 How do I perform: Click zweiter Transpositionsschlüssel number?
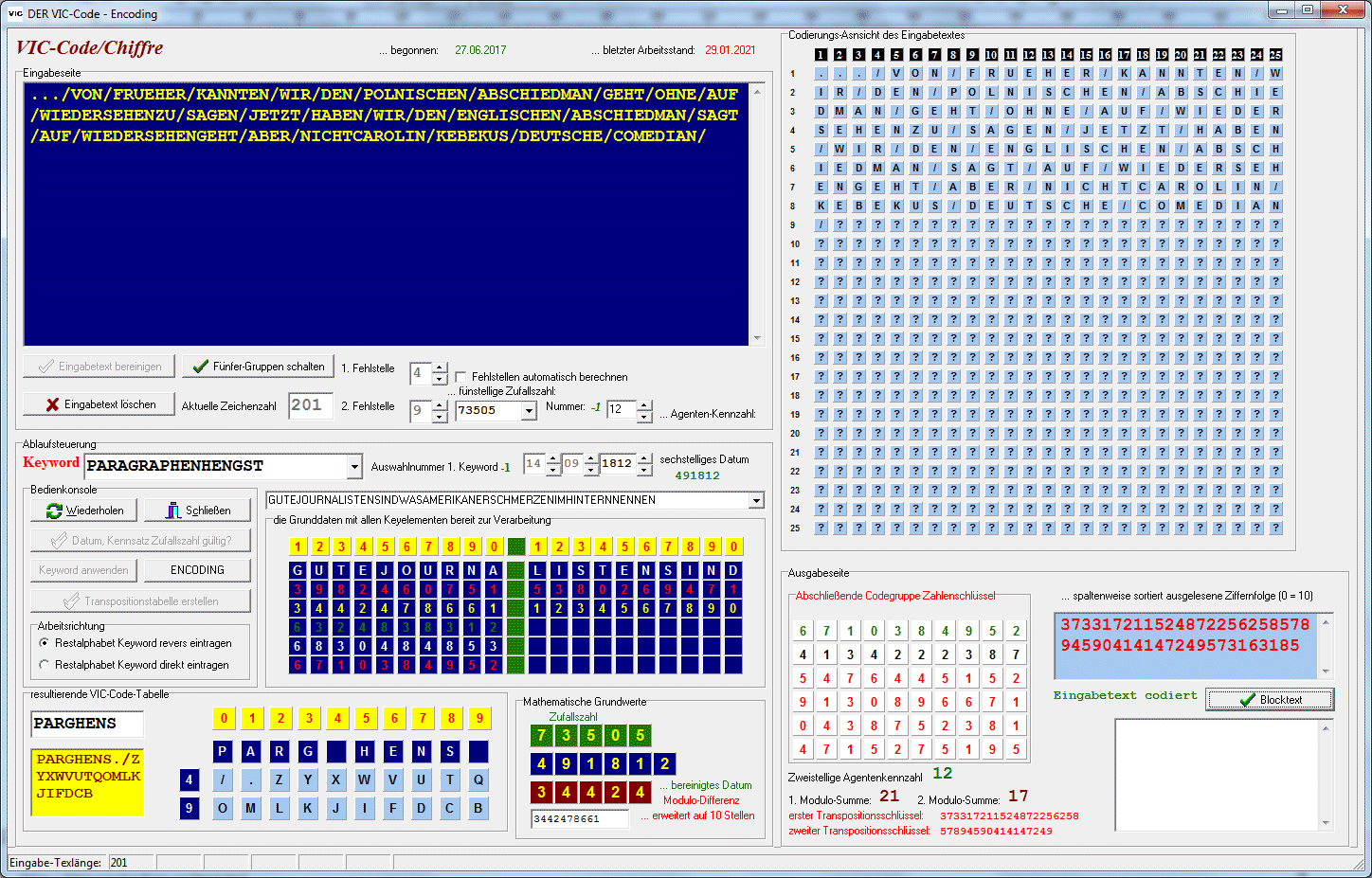[996, 832]
